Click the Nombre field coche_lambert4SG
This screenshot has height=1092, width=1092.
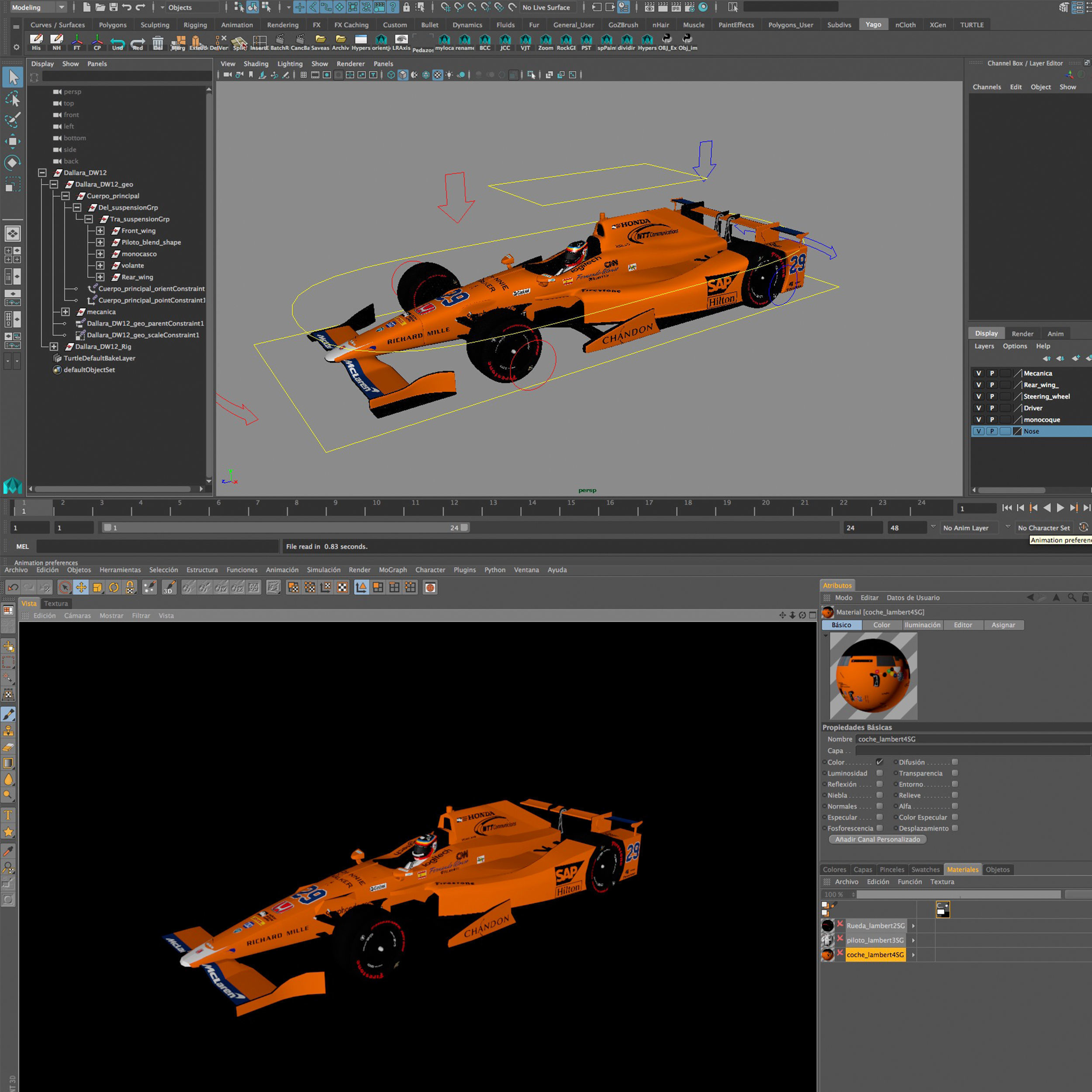pos(973,739)
